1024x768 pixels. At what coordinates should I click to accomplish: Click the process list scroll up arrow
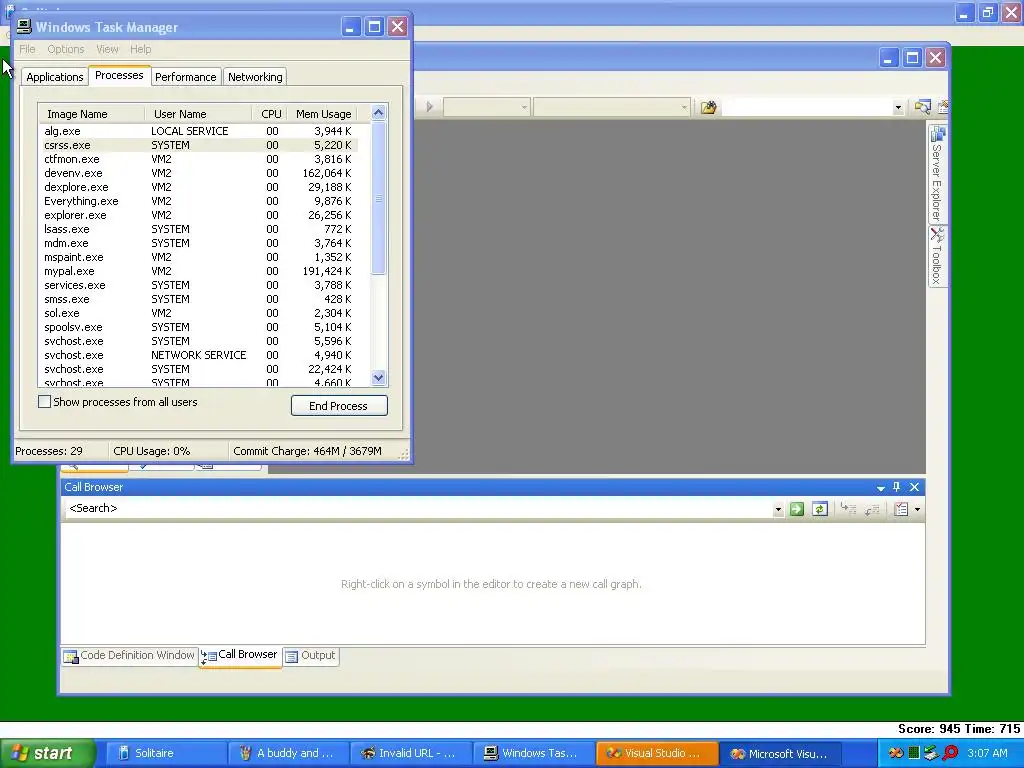tap(379, 113)
